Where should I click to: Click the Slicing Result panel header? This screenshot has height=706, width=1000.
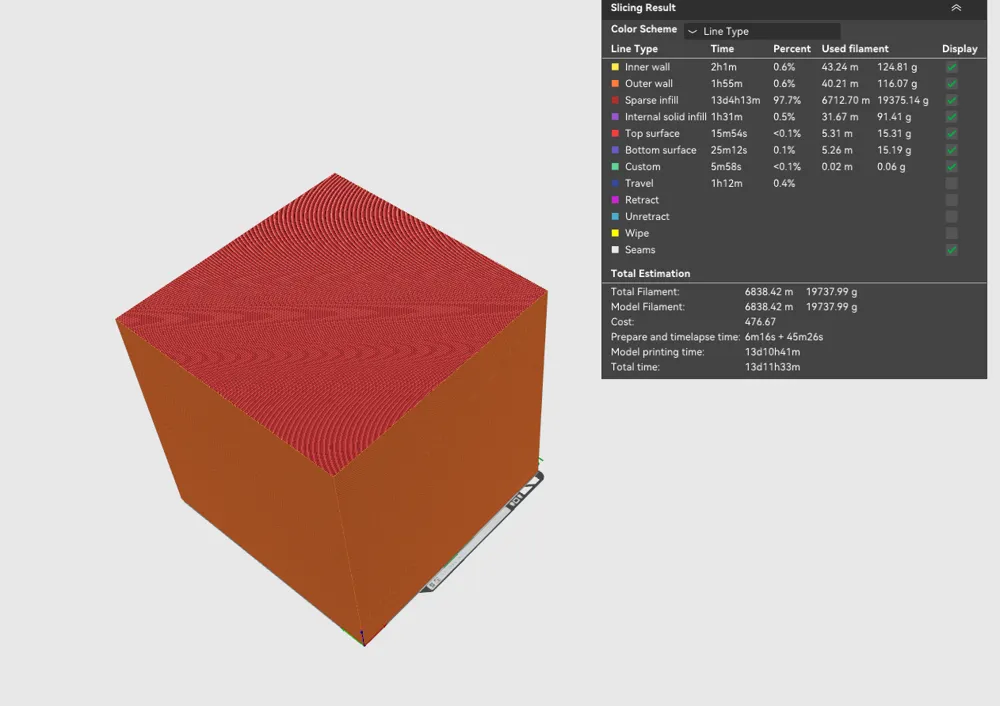pyautogui.click(x=700, y=8)
